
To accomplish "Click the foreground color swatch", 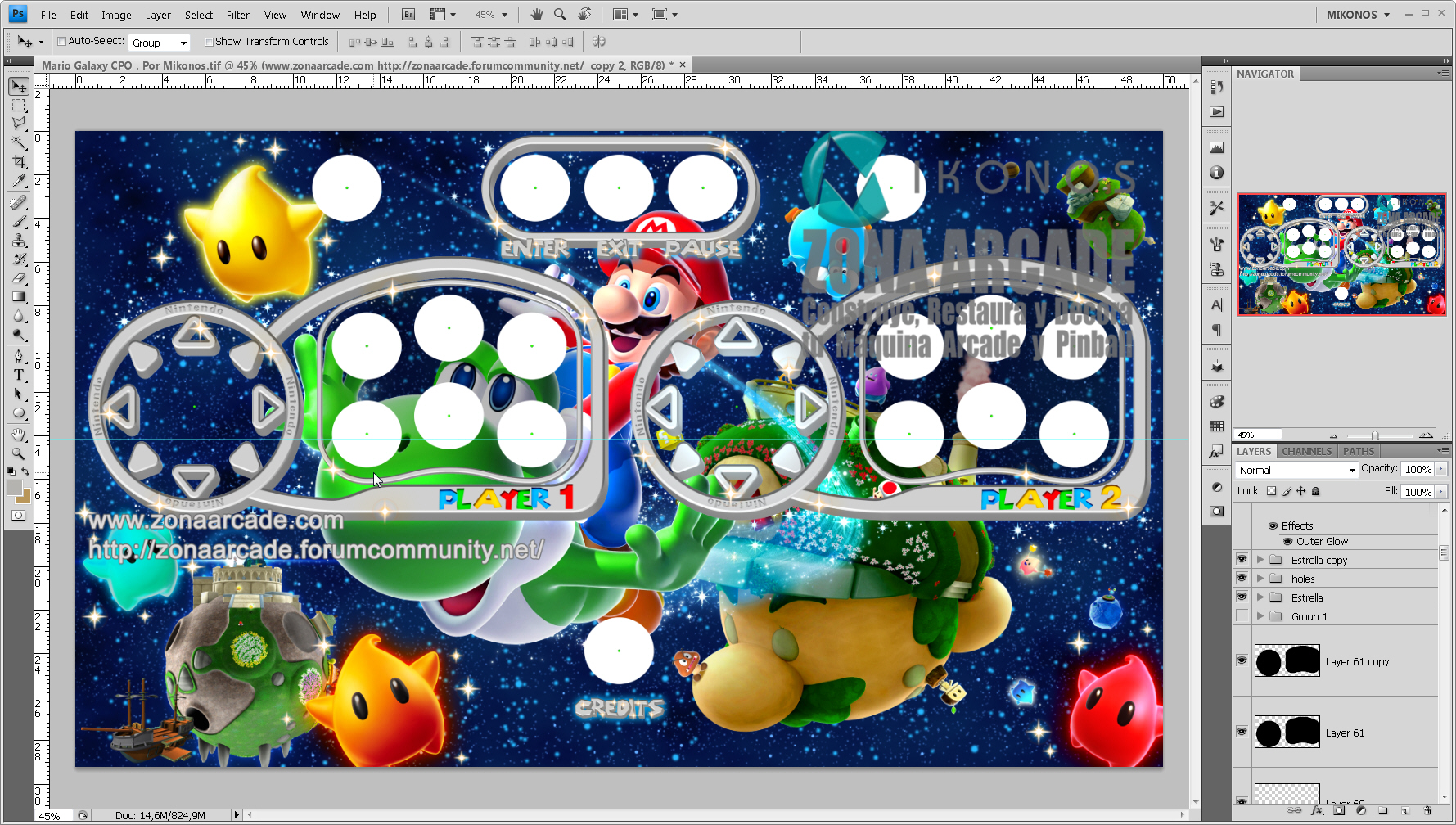I will pyautogui.click(x=14, y=488).
